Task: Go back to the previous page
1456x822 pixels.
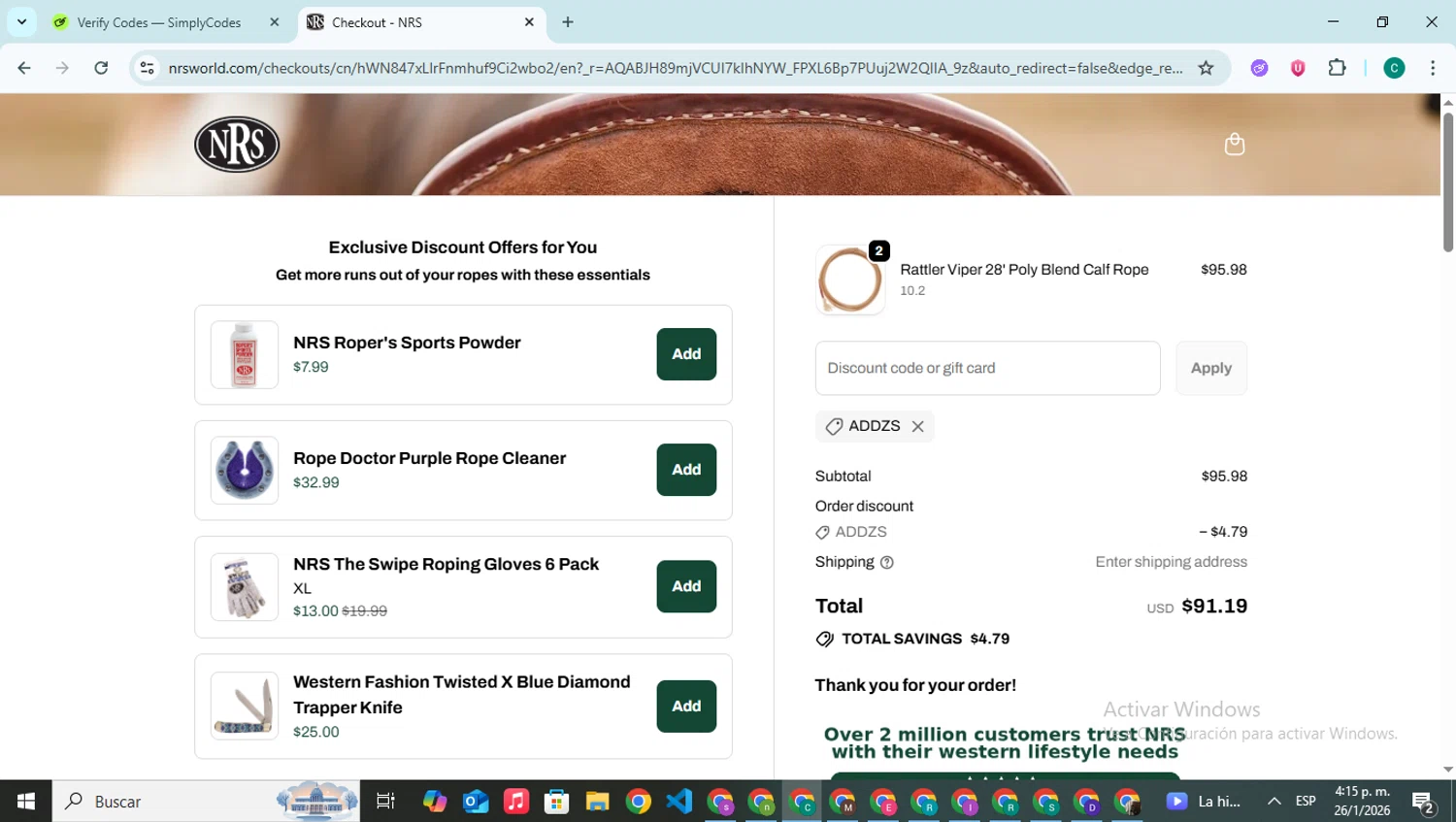Action: 24,68
